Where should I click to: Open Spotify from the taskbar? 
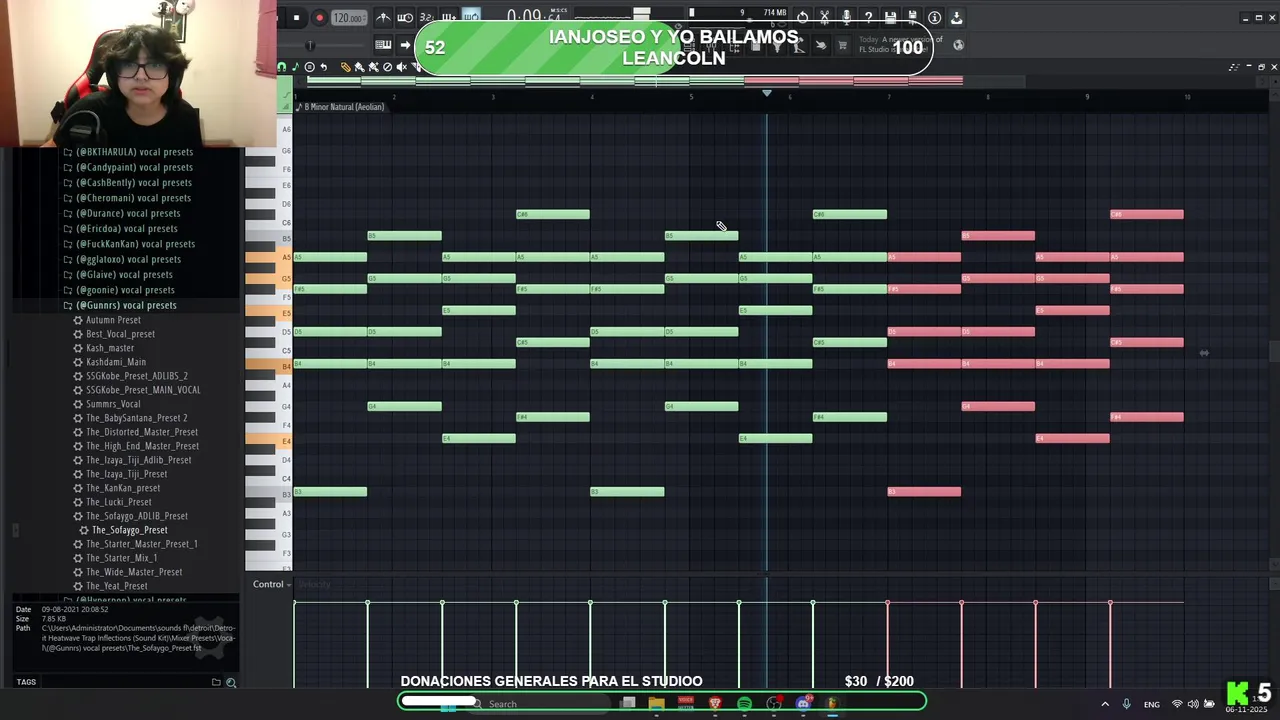(x=744, y=704)
